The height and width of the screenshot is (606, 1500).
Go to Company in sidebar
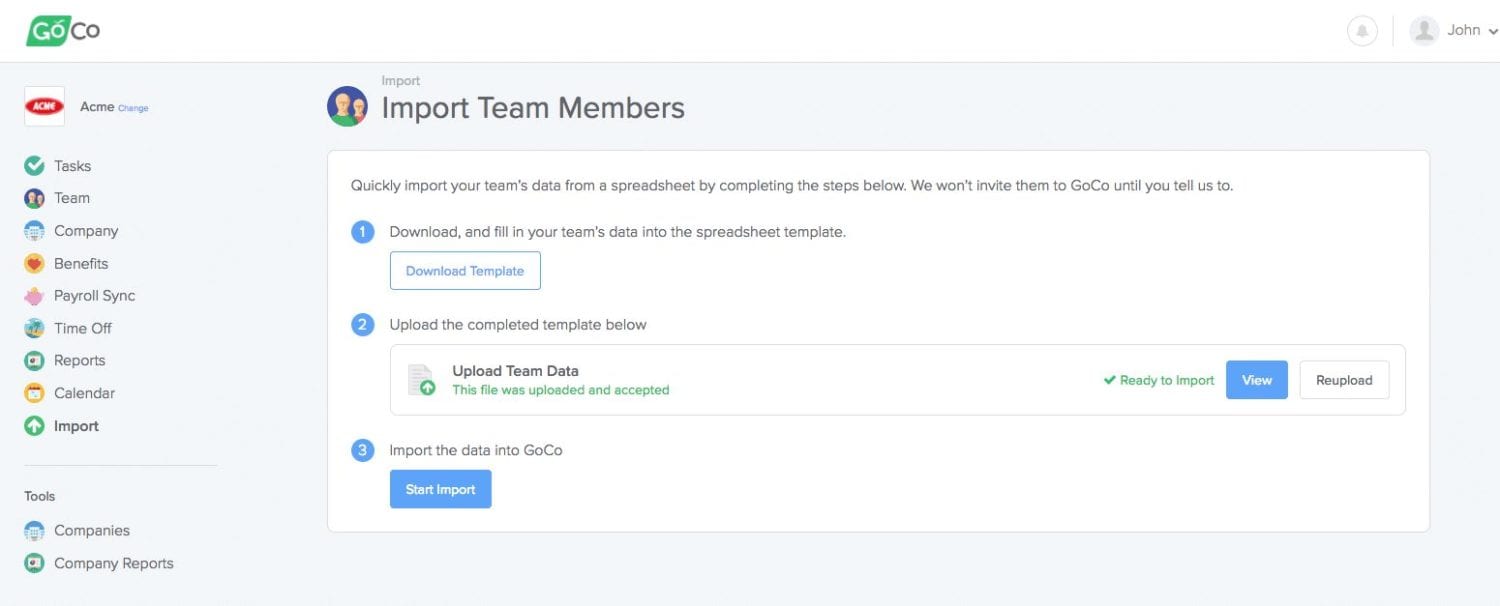click(x=85, y=231)
